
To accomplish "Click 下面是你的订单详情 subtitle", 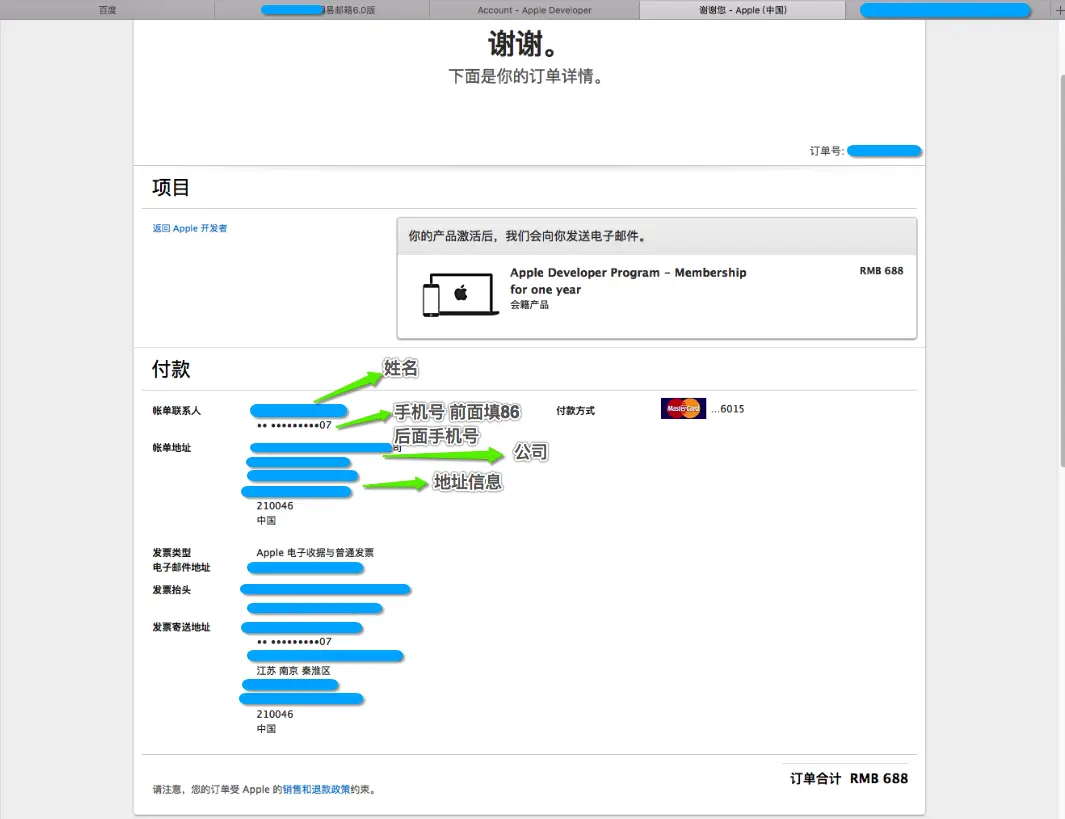I will pyautogui.click(x=526, y=76).
